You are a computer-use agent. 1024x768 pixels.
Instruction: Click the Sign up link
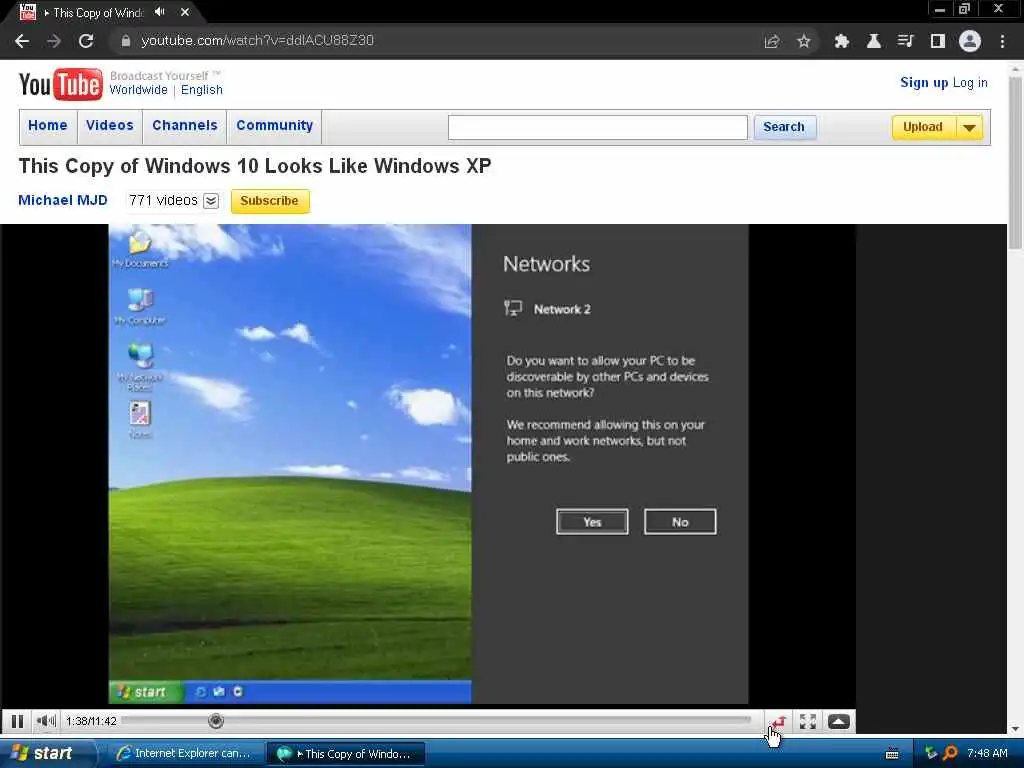[x=923, y=82]
